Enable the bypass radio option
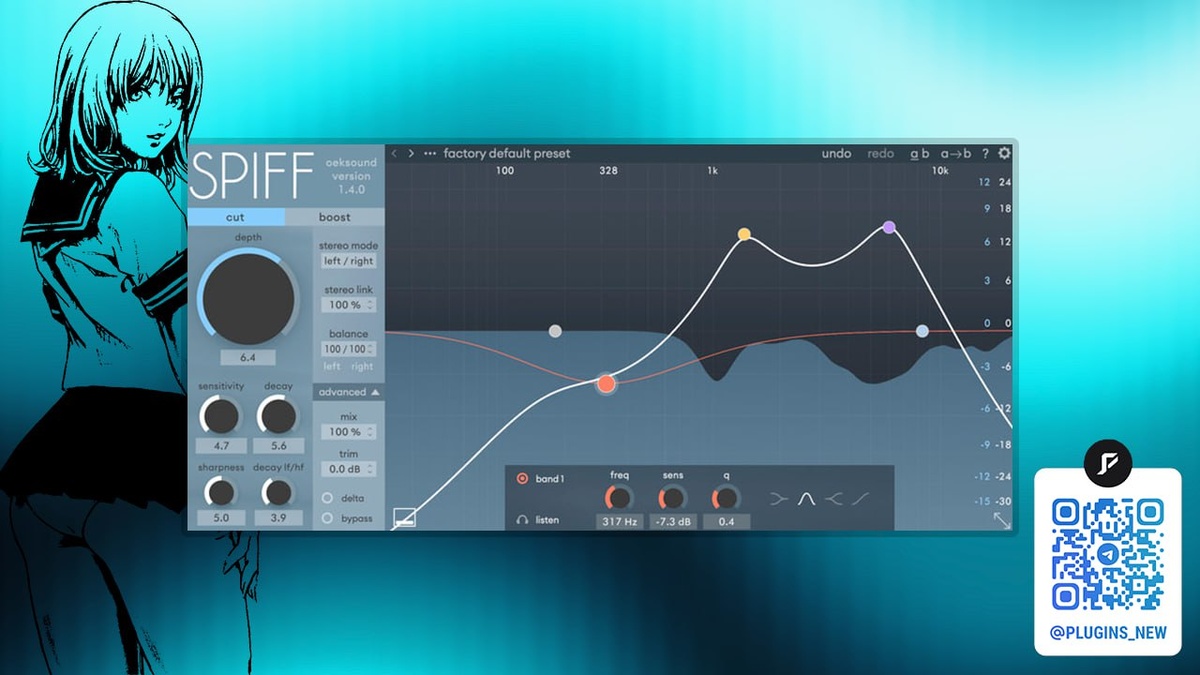The height and width of the screenshot is (675, 1200). 326,518
